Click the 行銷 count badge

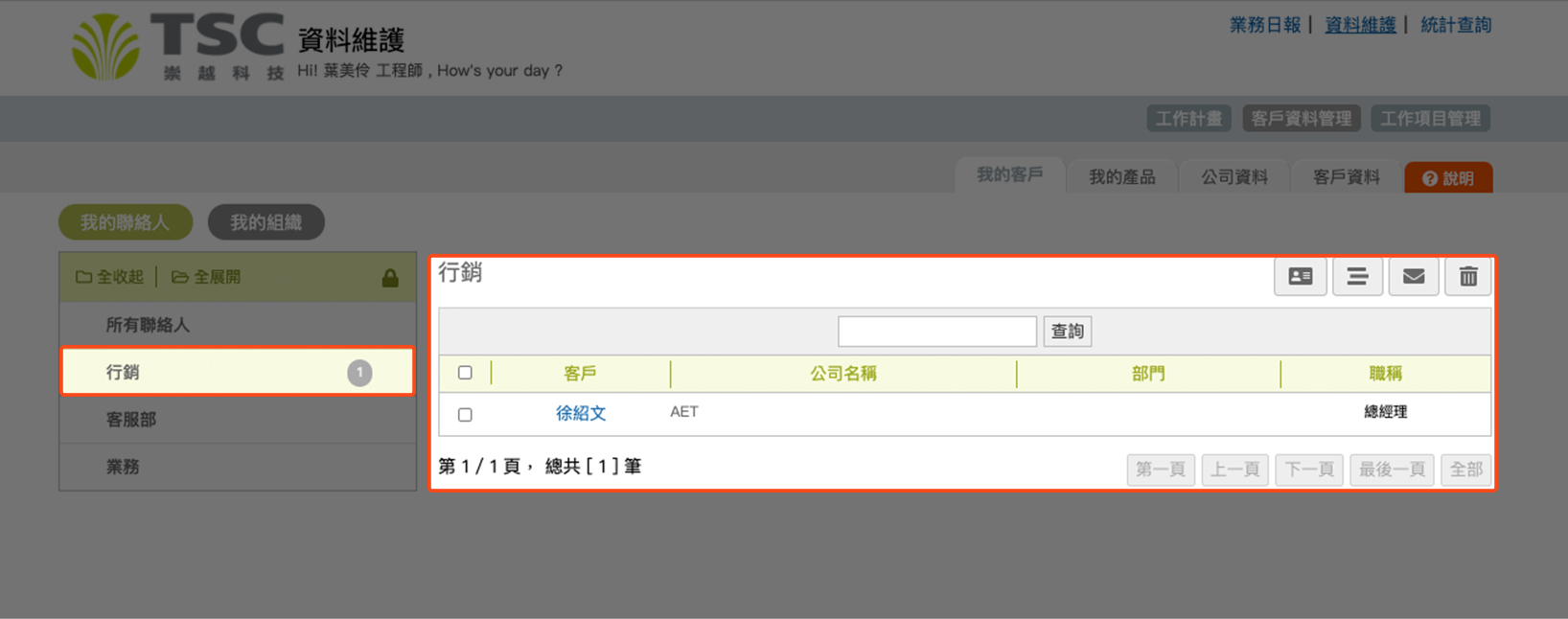(x=359, y=373)
